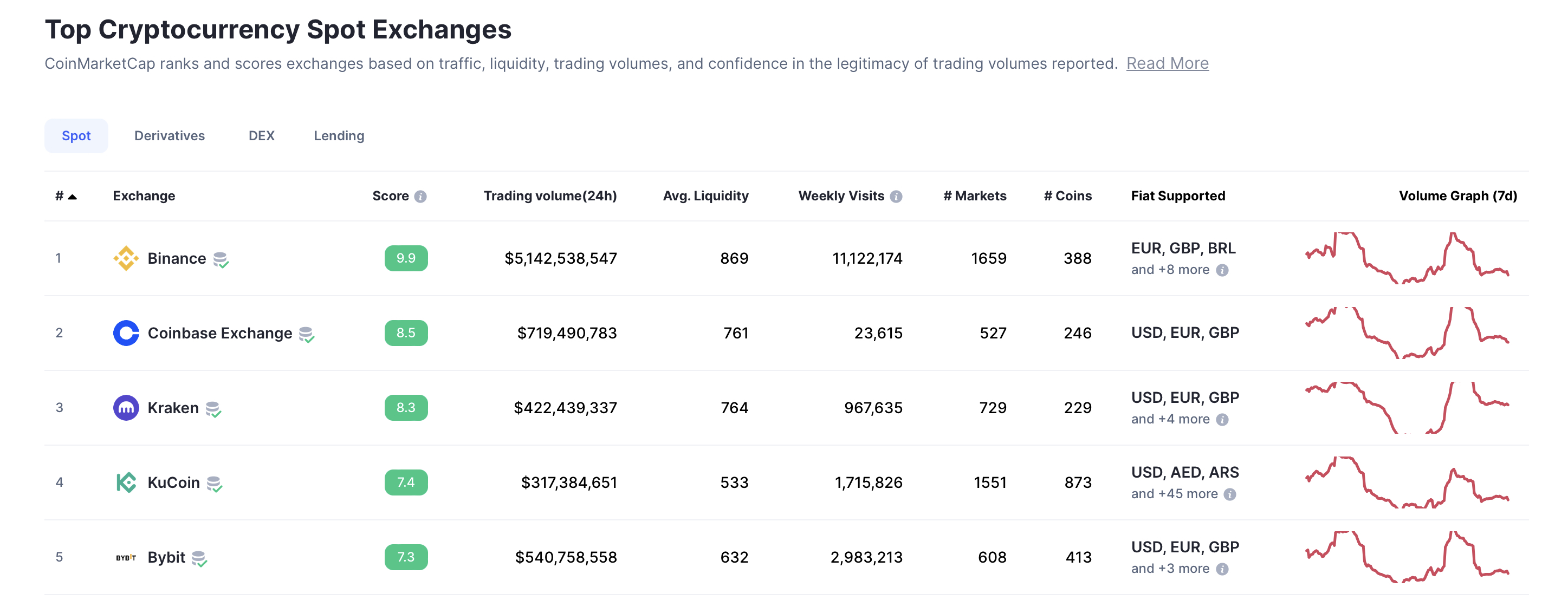Screen dimensions: 1568x600
Task: Click KuCoin's proof-of-reserves badge icon
Action: [214, 484]
